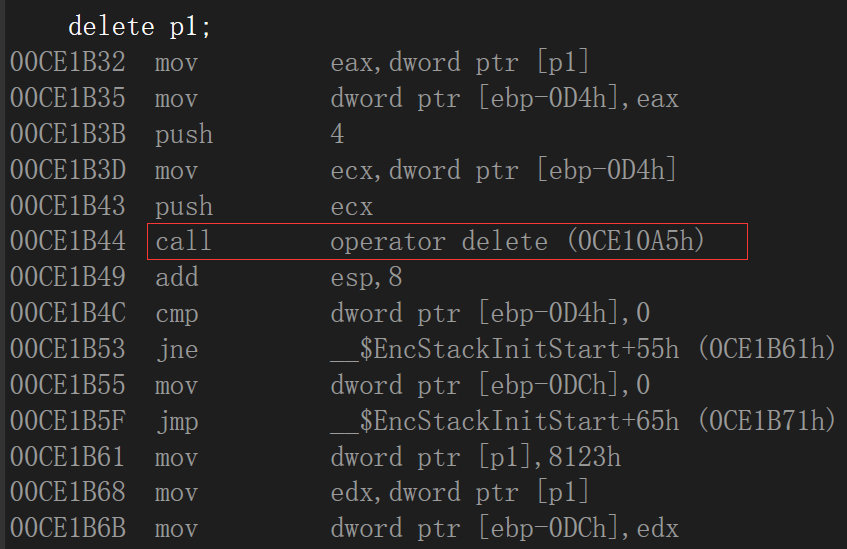Screen dimensions: 847x549
Task: Click address 00CE1B68
Action: pyautogui.click(x=68, y=492)
